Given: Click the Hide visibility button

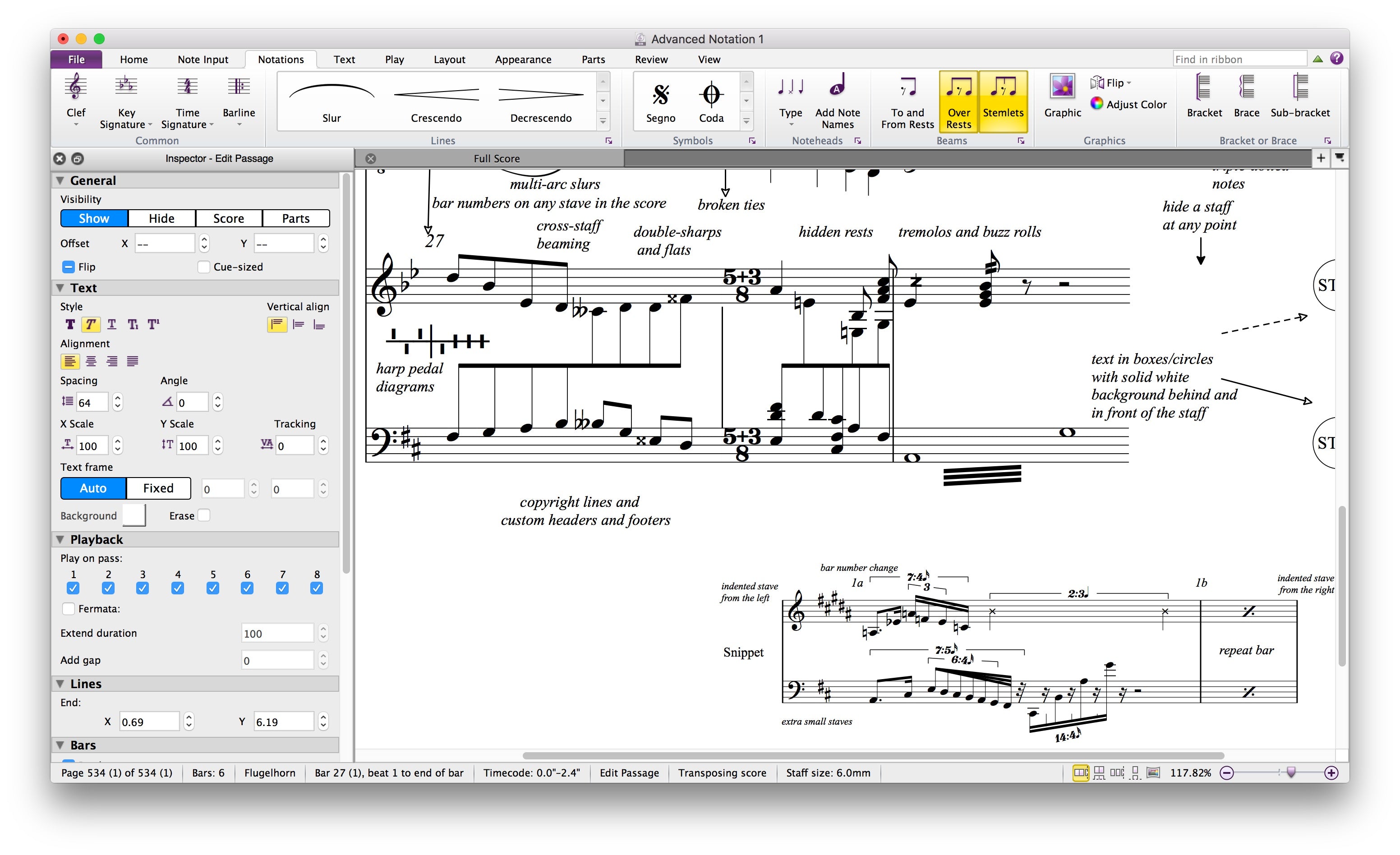Looking at the screenshot, I should click(161, 218).
